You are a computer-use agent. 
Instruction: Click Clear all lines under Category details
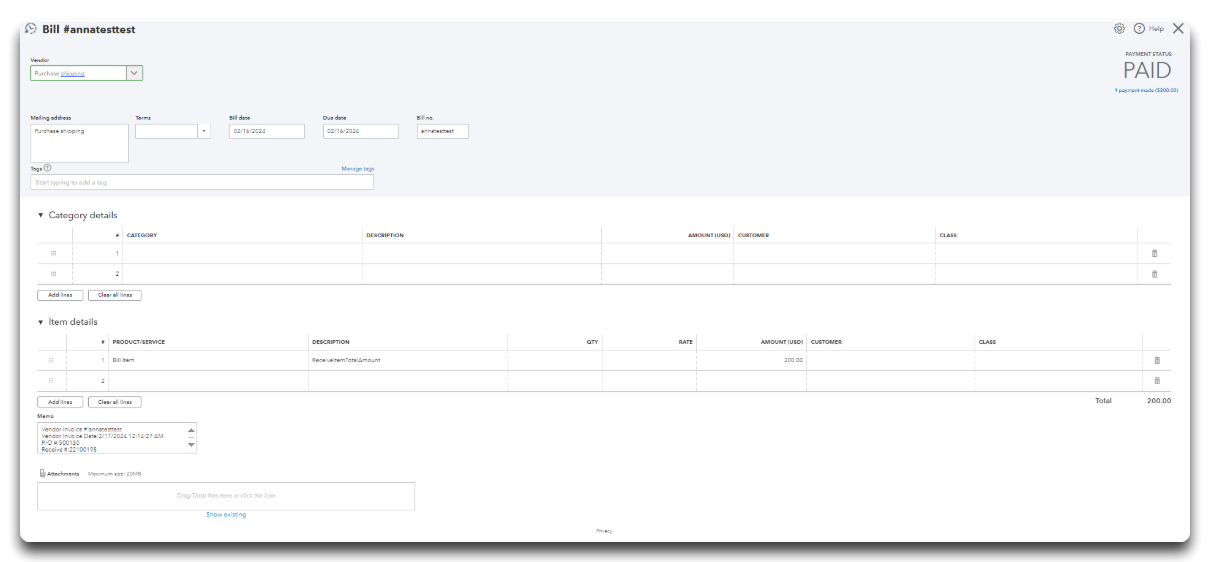click(x=115, y=295)
